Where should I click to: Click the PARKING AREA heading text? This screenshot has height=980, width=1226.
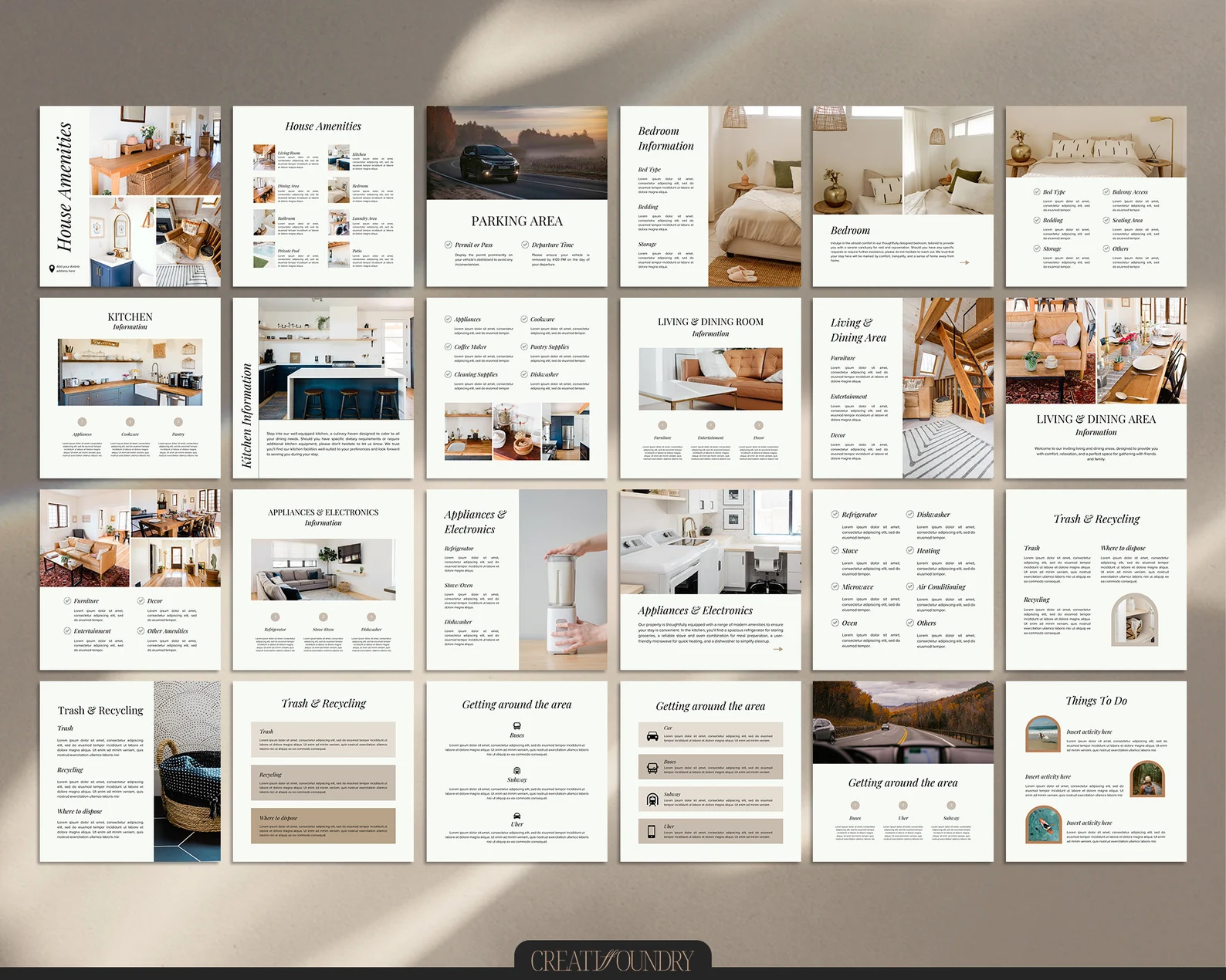(x=516, y=221)
